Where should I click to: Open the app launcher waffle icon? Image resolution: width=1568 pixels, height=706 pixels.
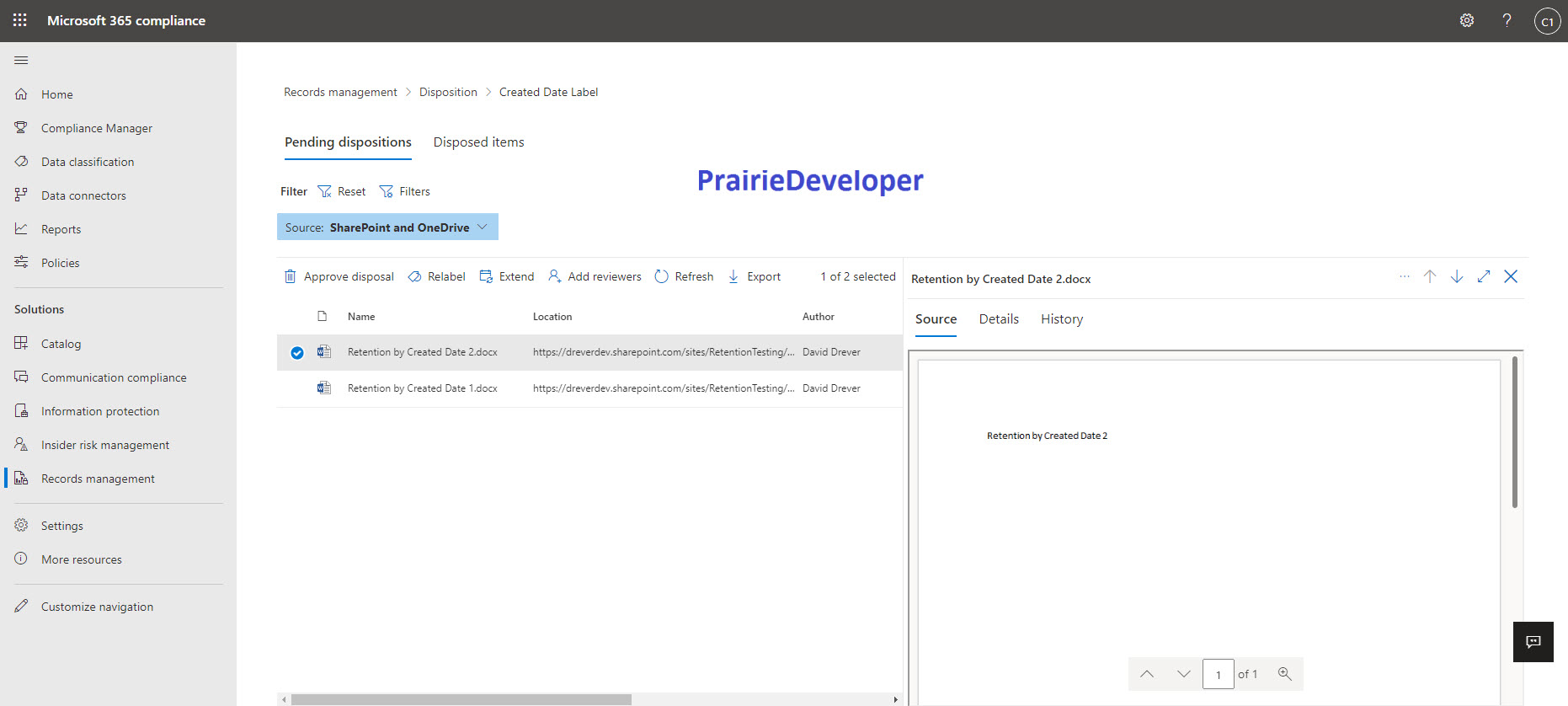pyautogui.click(x=20, y=20)
